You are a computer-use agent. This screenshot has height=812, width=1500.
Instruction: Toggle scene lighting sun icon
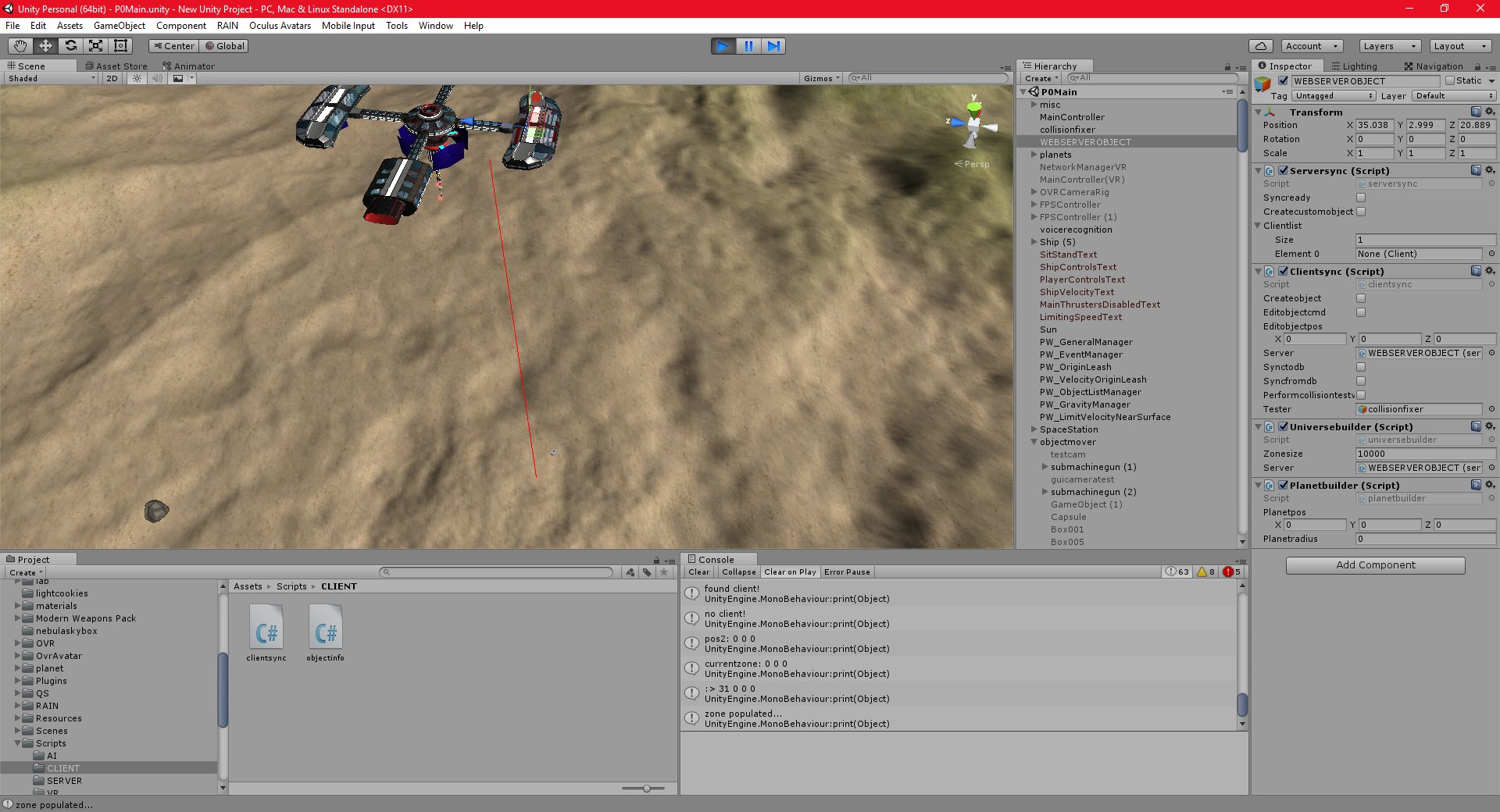(137, 78)
